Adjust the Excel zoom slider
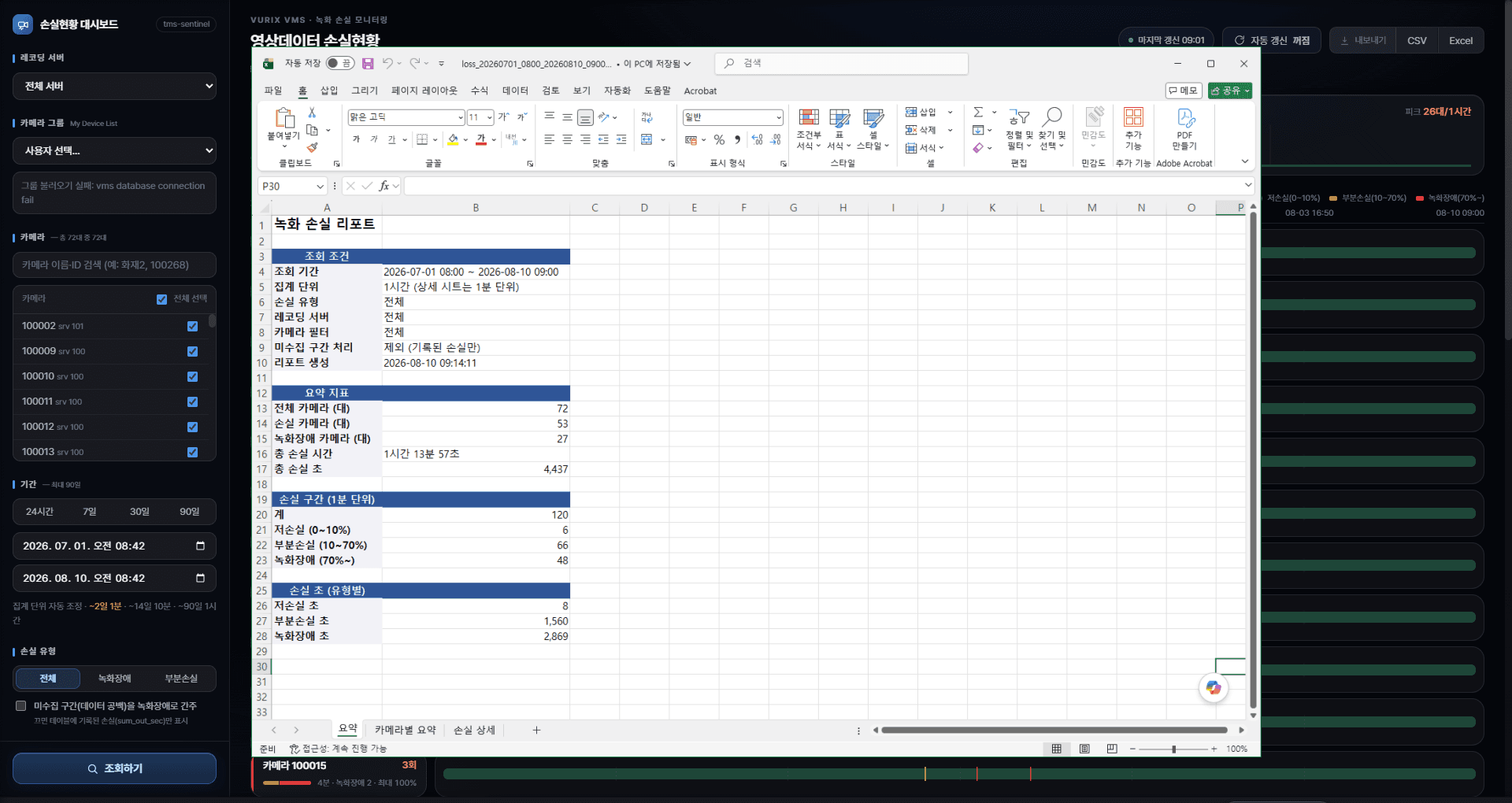 (1173, 749)
